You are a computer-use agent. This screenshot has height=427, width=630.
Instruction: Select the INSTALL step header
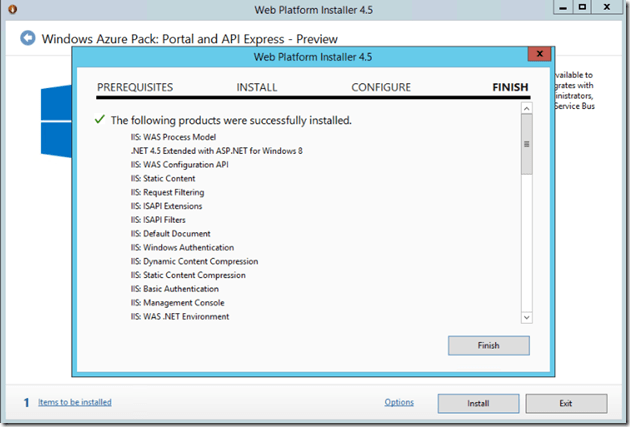point(257,88)
